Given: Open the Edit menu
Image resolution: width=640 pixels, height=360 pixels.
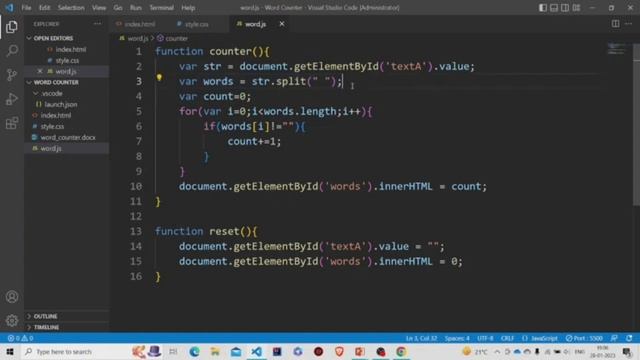Looking at the screenshot, I should click(x=44, y=8).
